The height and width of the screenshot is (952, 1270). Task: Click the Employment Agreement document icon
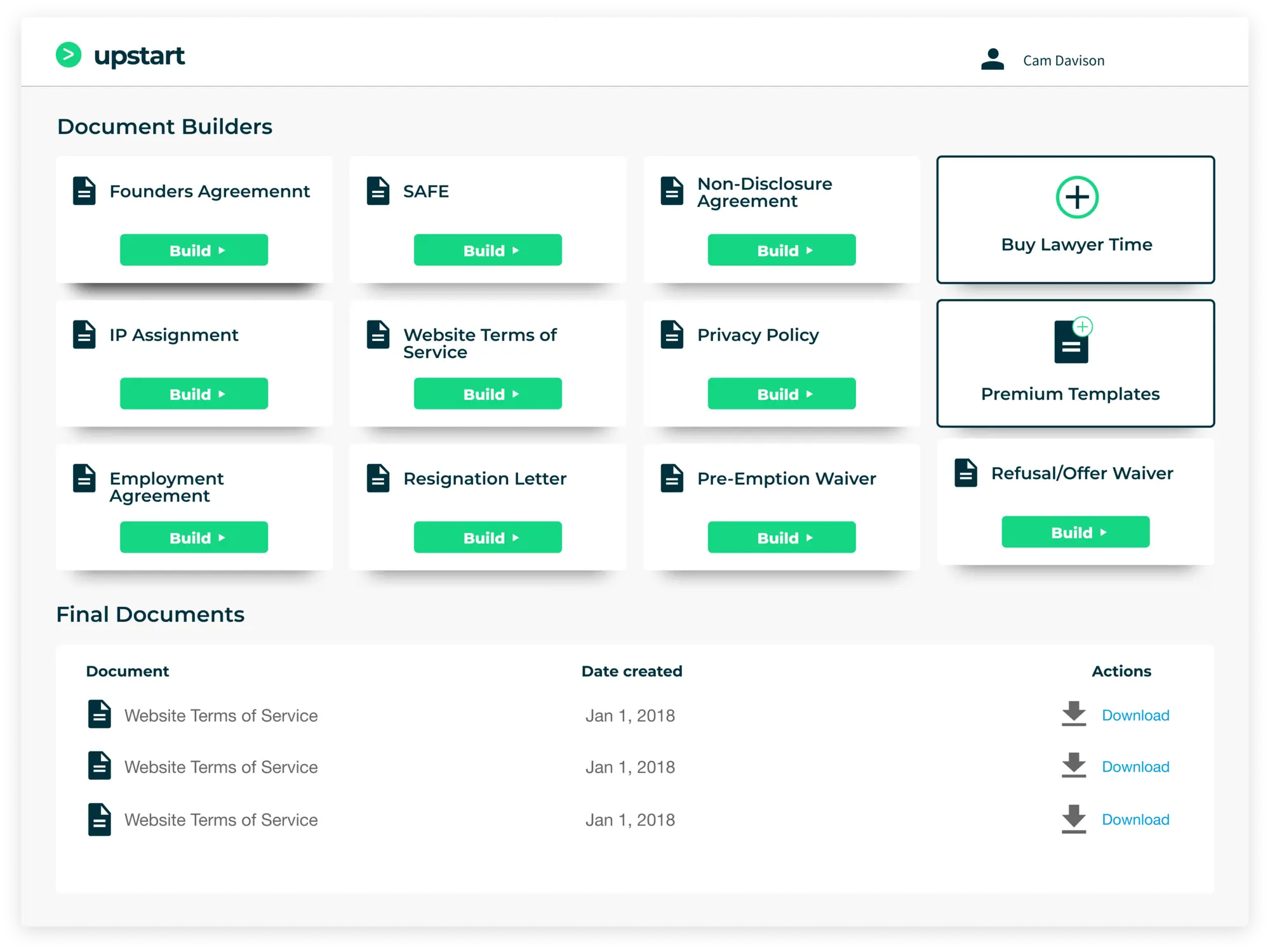84,478
